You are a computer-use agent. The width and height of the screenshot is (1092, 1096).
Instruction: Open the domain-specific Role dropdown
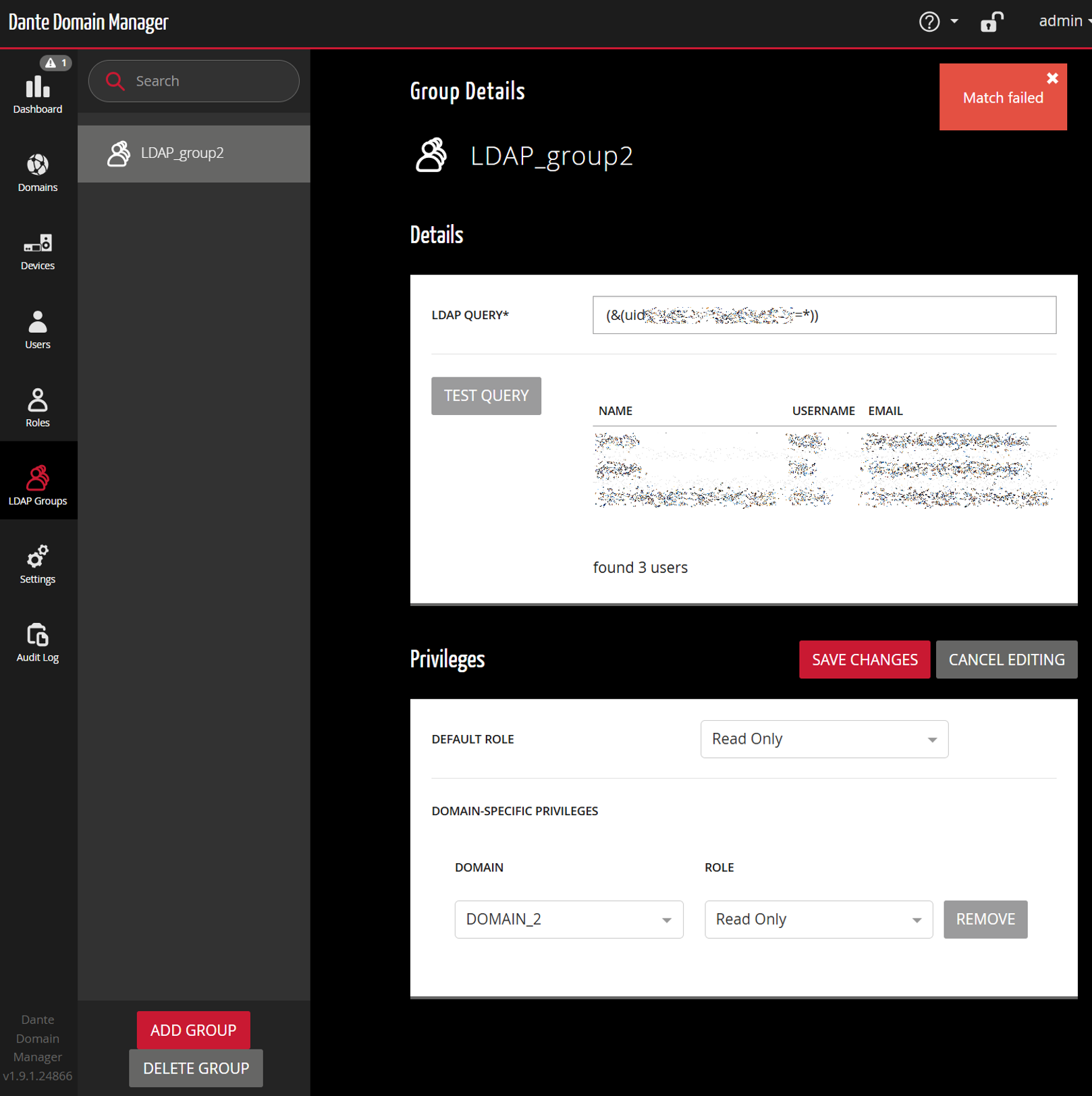click(819, 919)
